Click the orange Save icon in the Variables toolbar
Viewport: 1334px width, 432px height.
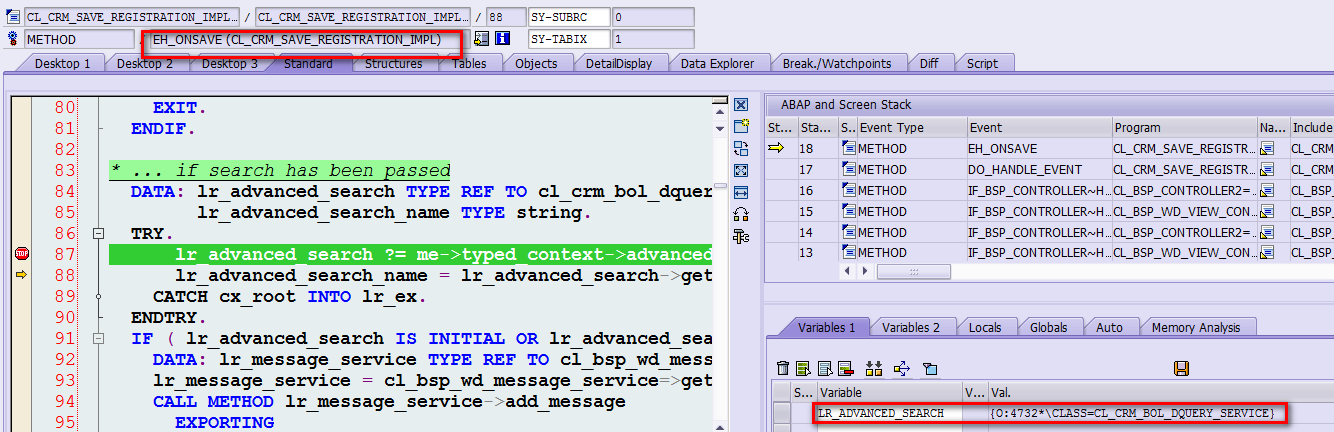[x=1181, y=369]
